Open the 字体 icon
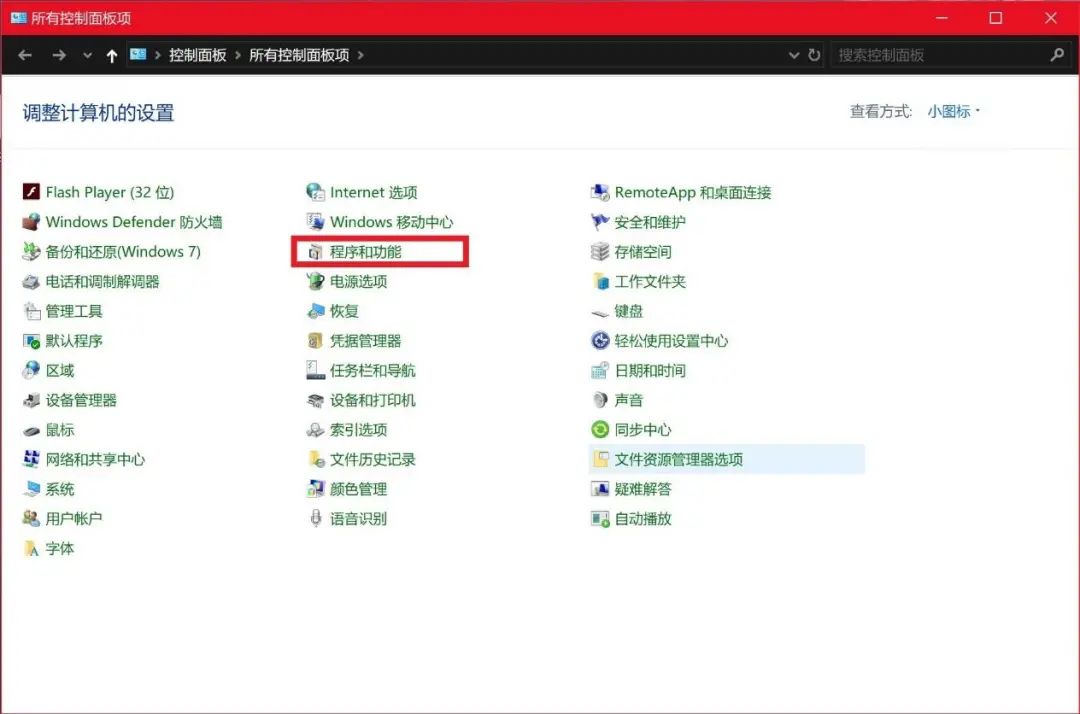Screen dimensions: 1080x714 click(x=31, y=549)
